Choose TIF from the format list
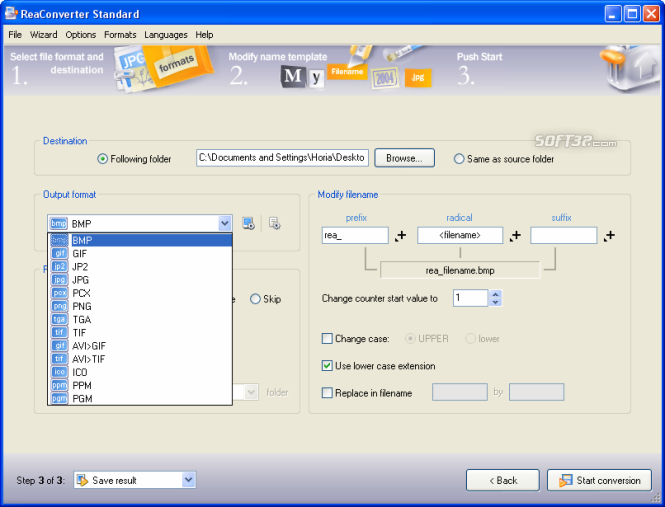The width and height of the screenshot is (665, 507). pyautogui.click(x=140, y=333)
